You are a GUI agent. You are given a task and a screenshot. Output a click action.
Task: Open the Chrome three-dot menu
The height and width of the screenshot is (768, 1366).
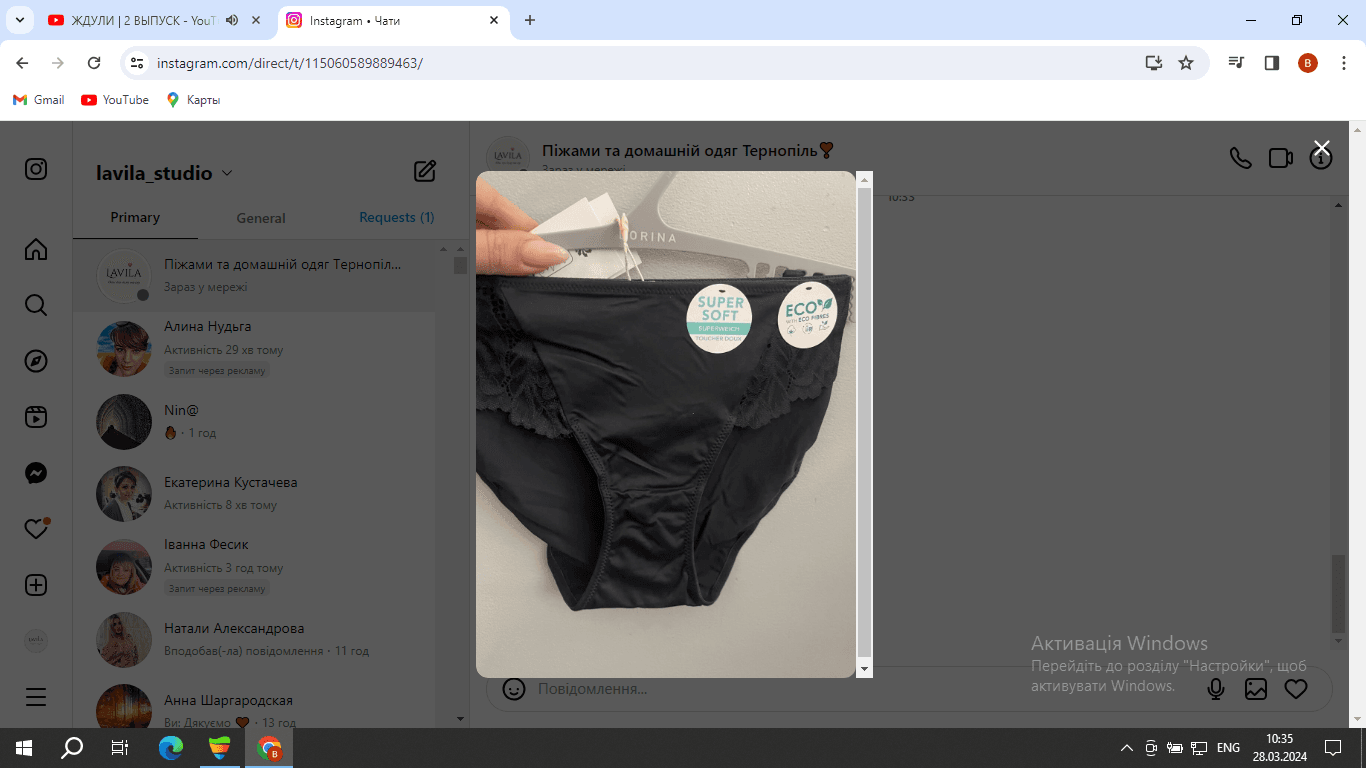1343,63
